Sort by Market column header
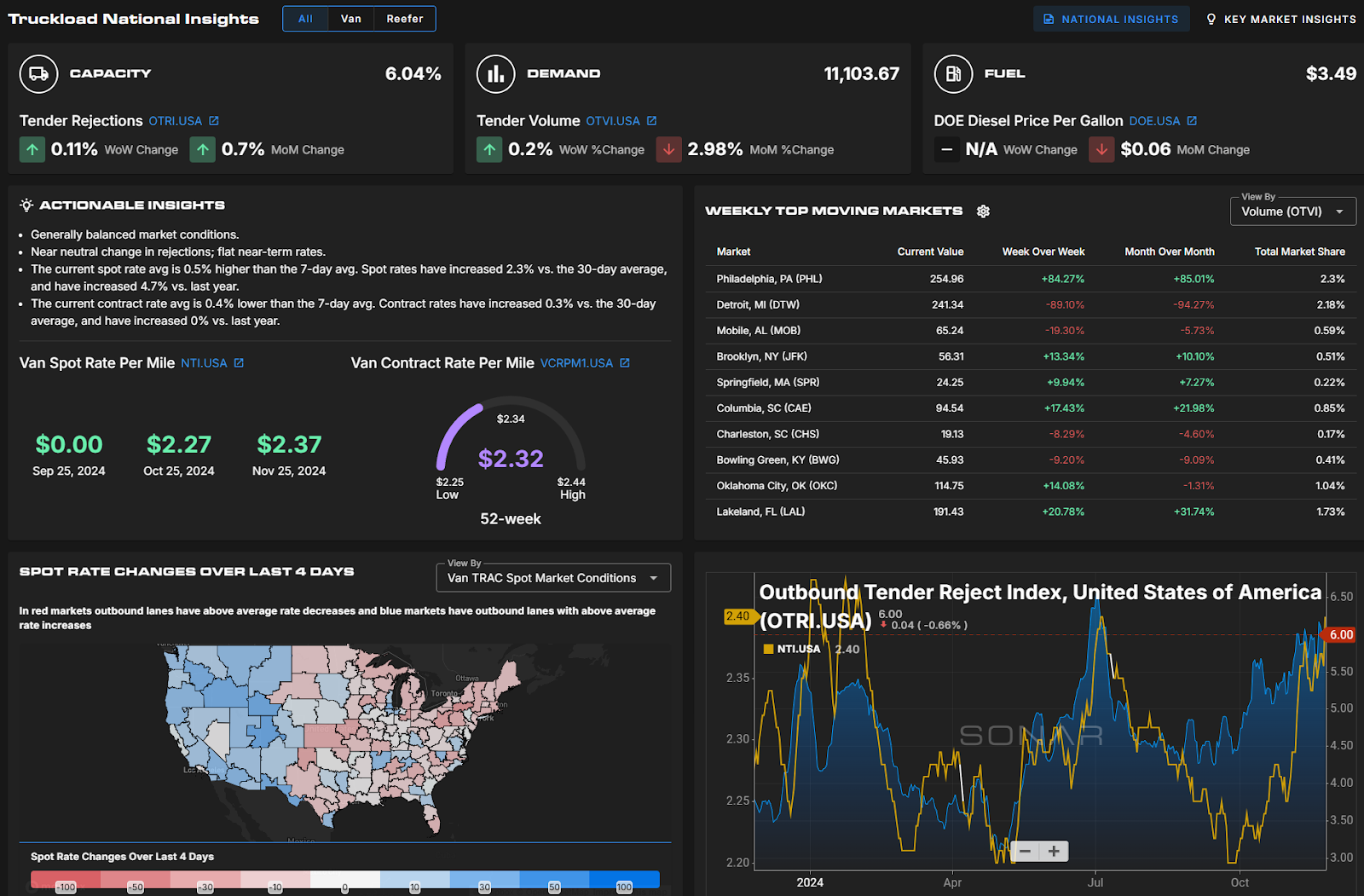Image resolution: width=1364 pixels, height=896 pixels. click(733, 251)
